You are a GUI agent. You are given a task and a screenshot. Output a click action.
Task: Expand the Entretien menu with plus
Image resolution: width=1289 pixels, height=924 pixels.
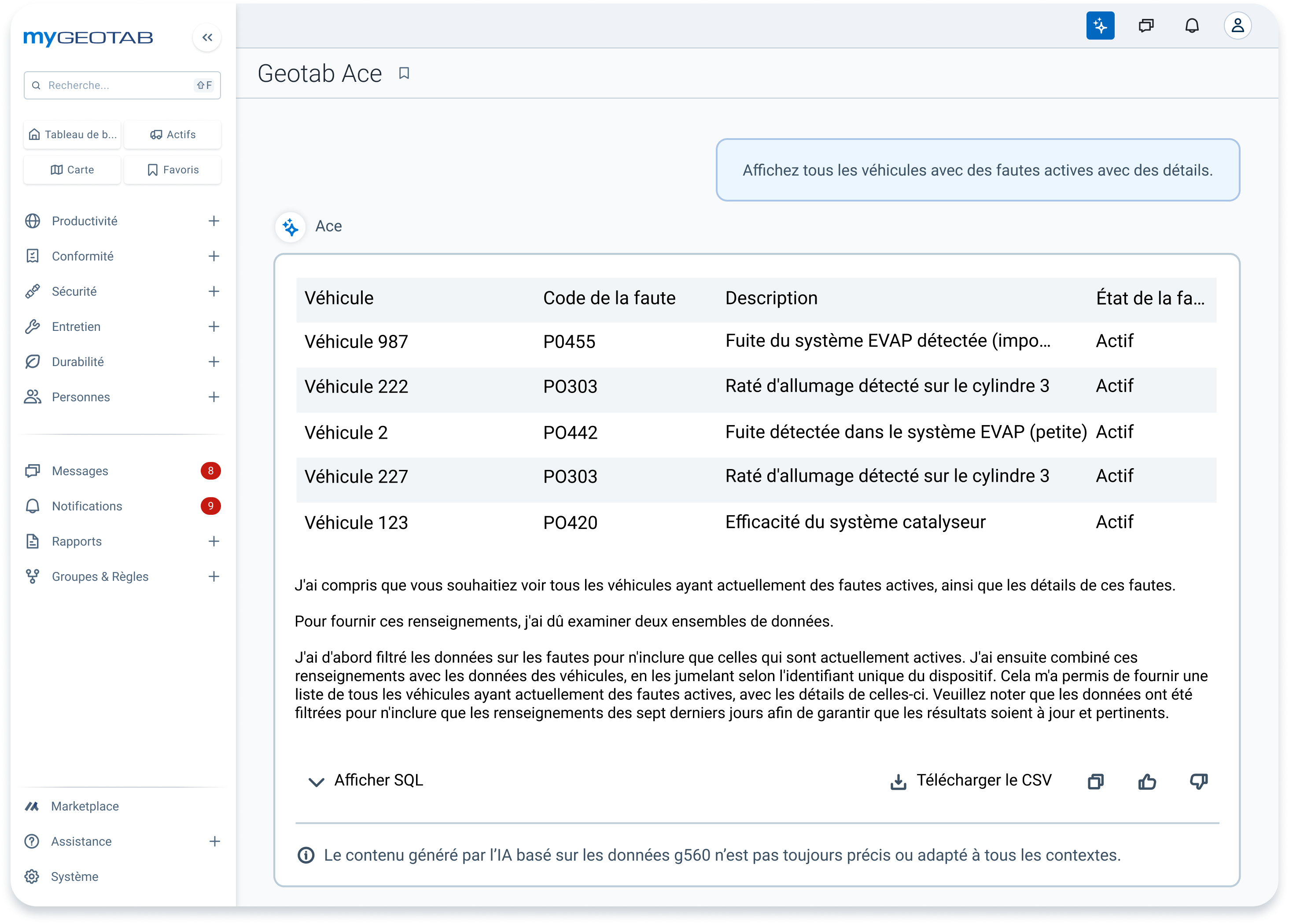tap(214, 326)
